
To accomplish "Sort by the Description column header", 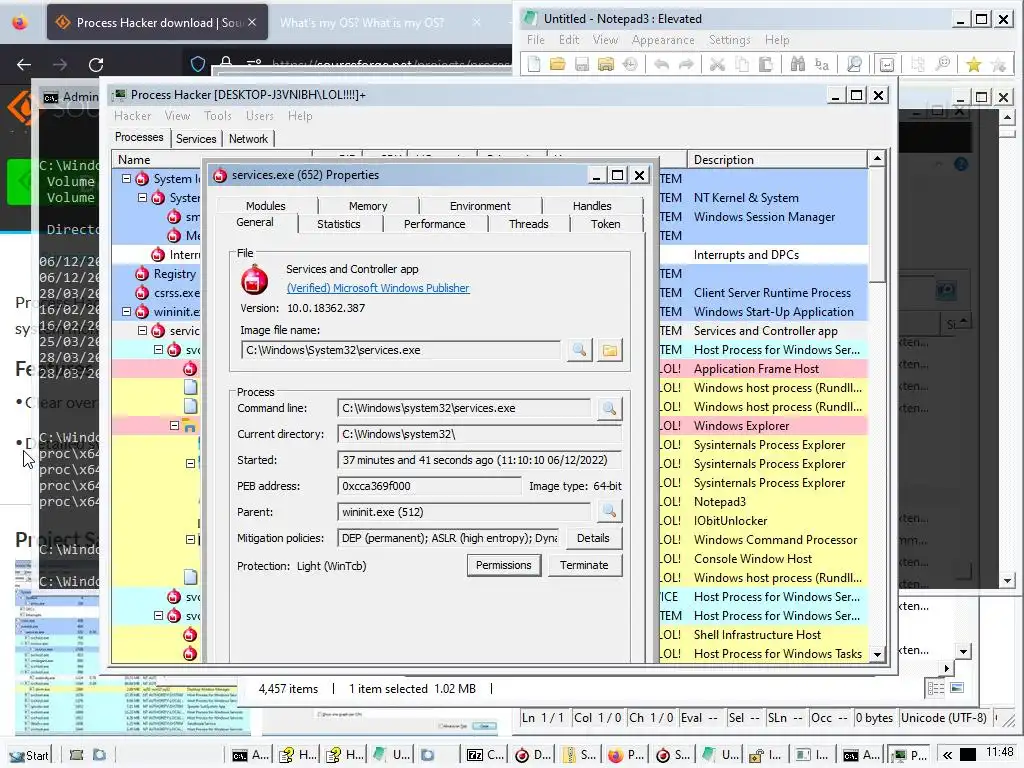I will pyautogui.click(x=777, y=159).
